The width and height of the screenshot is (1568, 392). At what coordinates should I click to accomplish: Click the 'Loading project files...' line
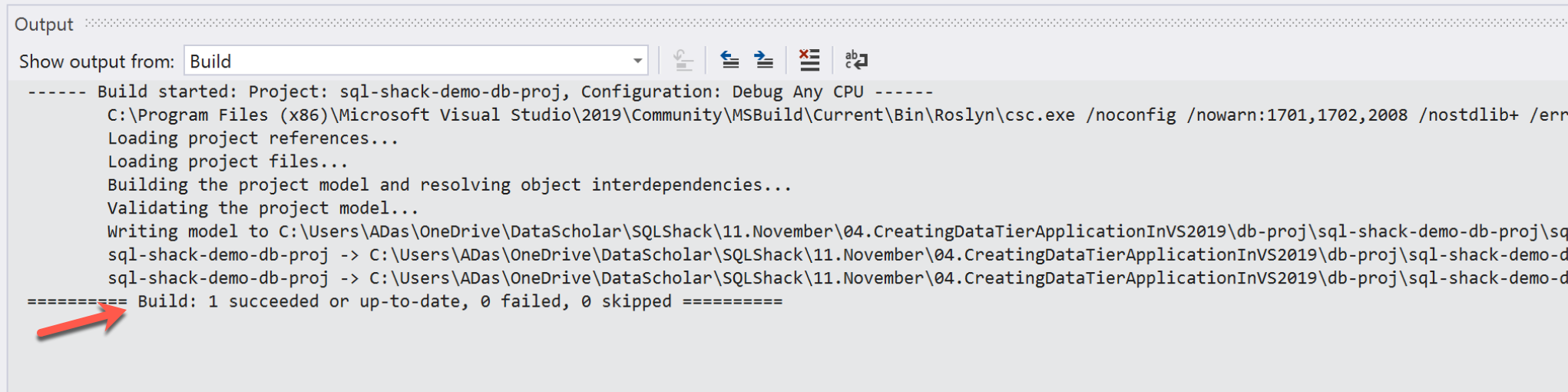[227, 161]
